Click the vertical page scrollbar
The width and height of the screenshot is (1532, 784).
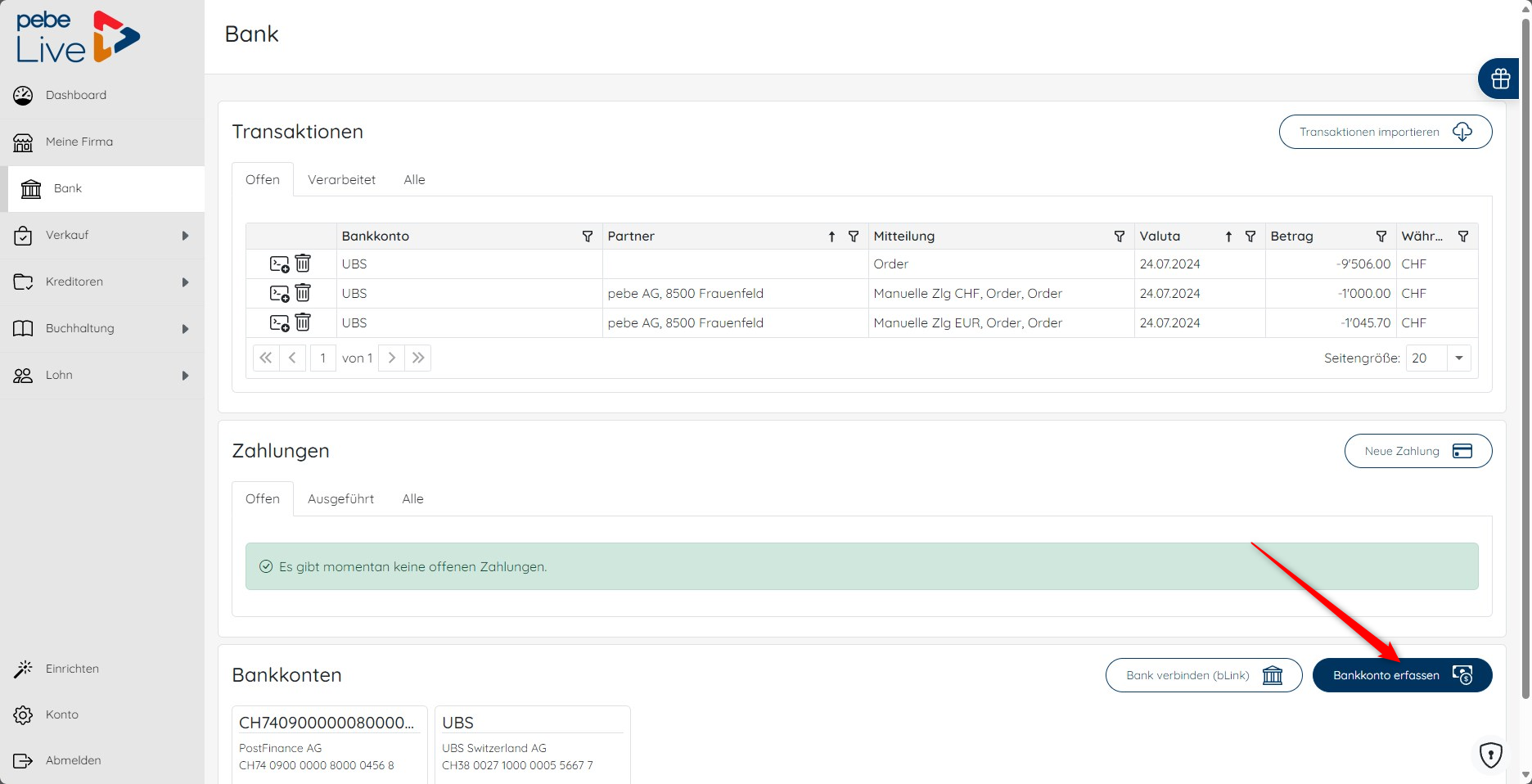pos(1525,360)
